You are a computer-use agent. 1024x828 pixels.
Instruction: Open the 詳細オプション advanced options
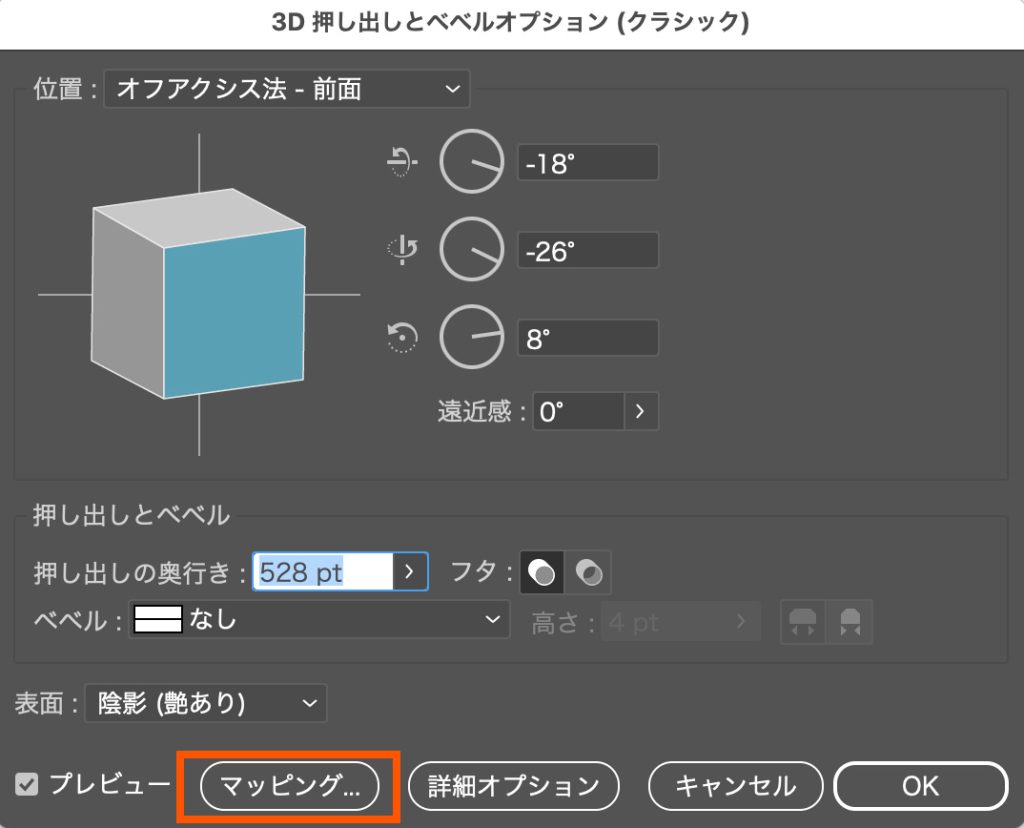[513, 785]
